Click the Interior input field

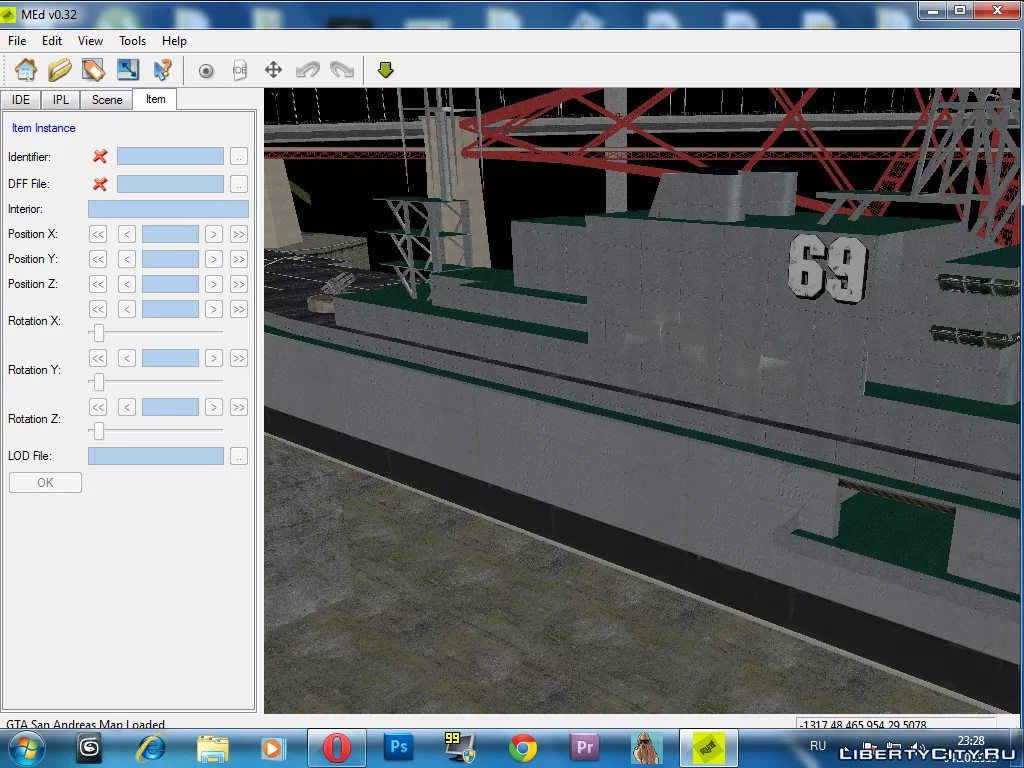(168, 209)
